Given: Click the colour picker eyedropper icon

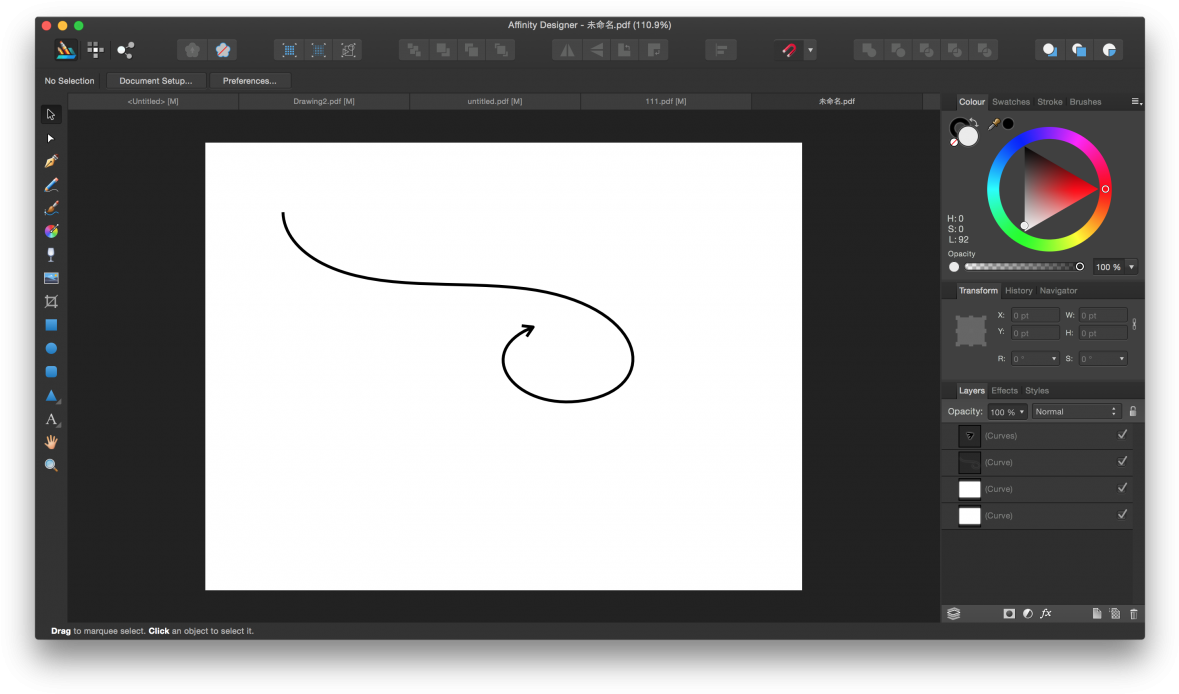Looking at the screenshot, I should [994, 124].
